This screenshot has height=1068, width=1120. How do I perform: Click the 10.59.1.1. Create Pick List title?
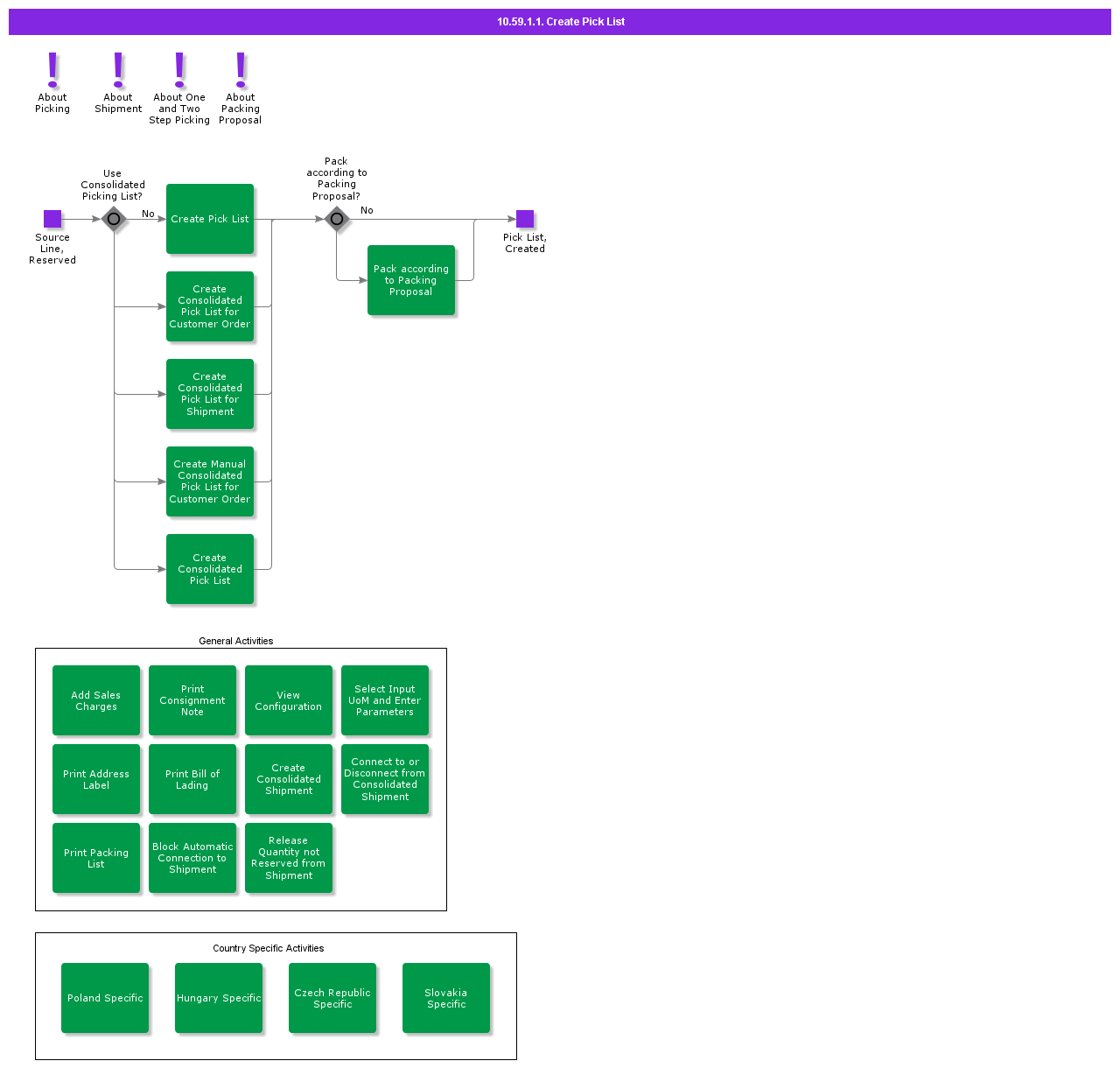tap(561, 22)
